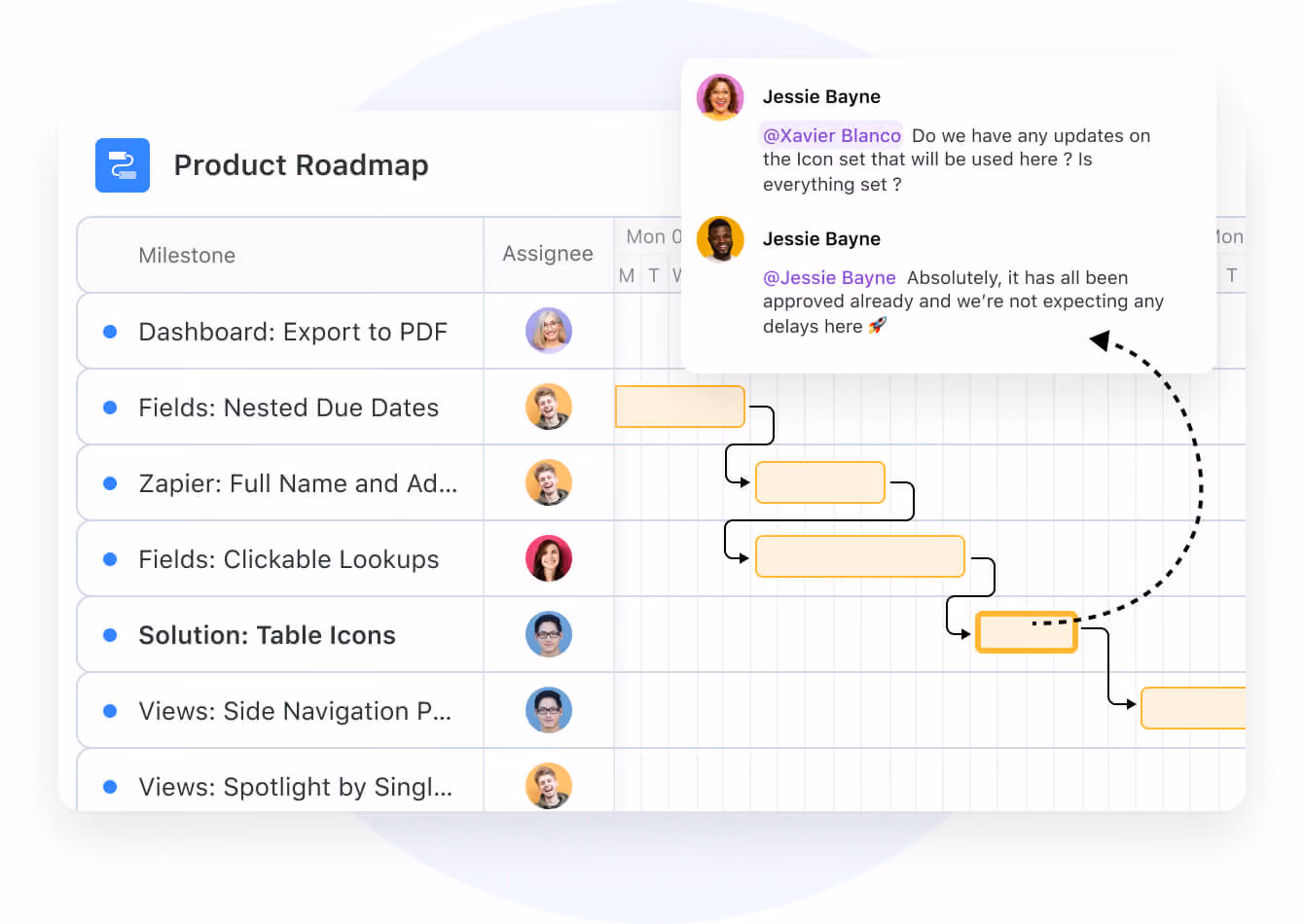Click assignee avatar for Views: Side Navigation row
This screenshot has width=1304, height=924.
pos(549,710)
